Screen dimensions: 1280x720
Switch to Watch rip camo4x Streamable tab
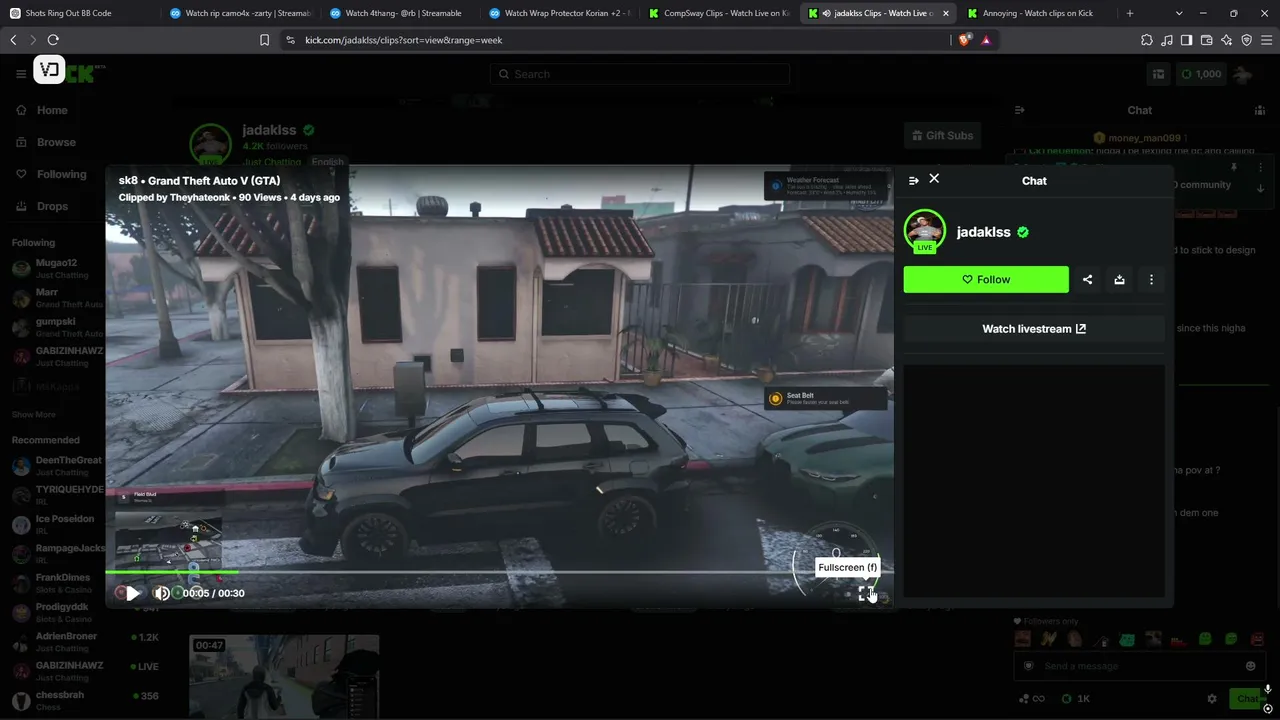click(x=240, y=13)
